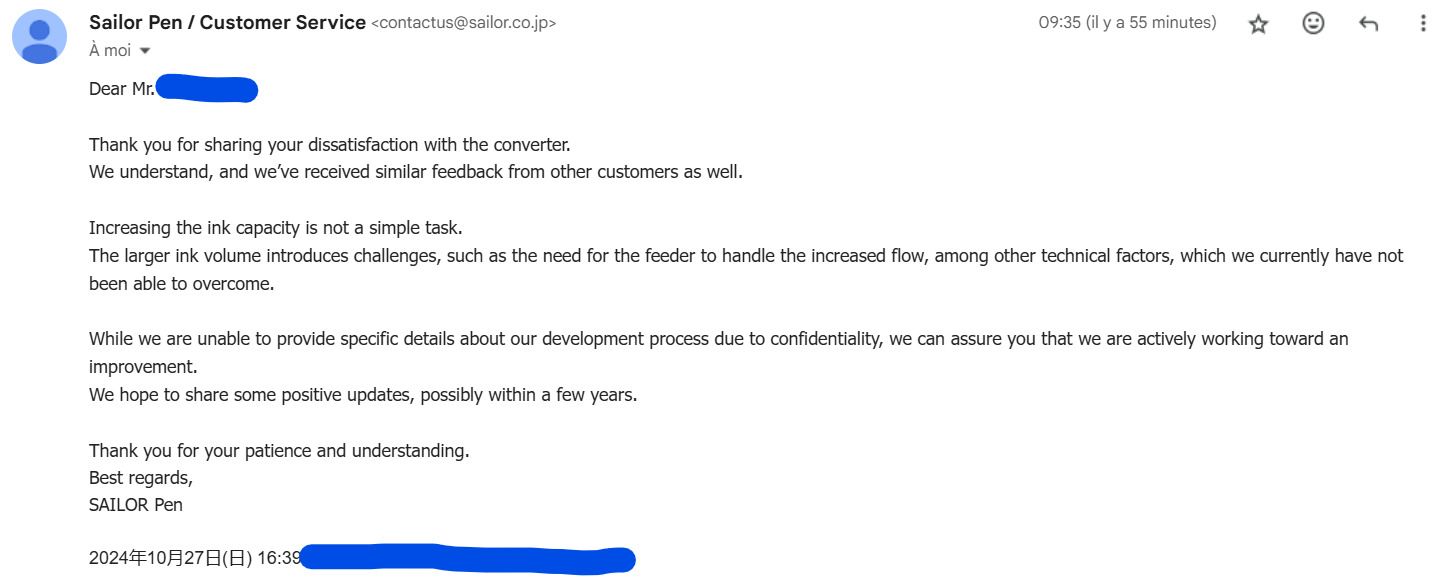
Task: Click the sentence about larger ink volume challenges
Action: [746, 270]
